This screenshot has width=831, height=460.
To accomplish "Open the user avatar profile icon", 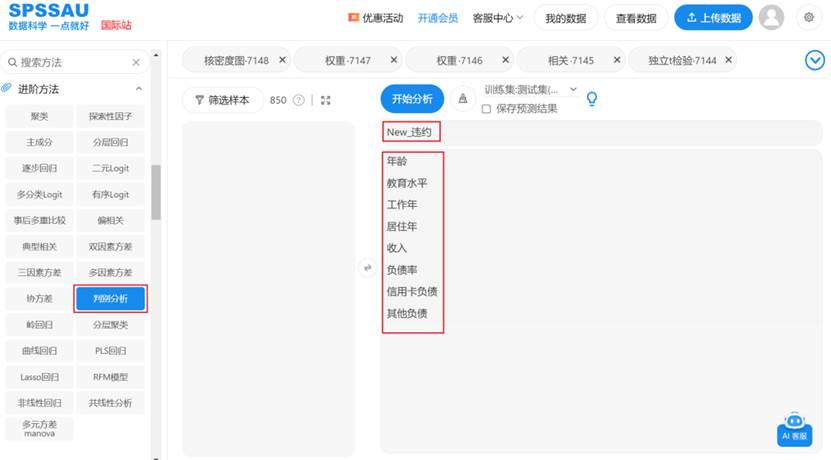I will click(x=771, y=17).
